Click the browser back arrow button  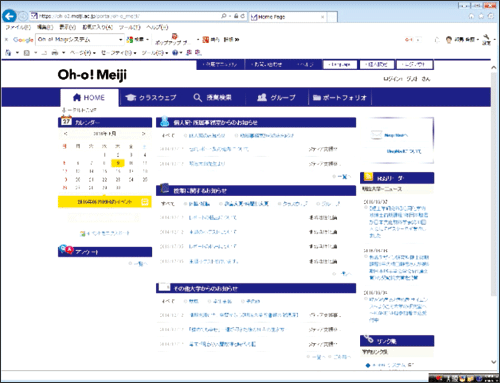click(x=9, y=16)
